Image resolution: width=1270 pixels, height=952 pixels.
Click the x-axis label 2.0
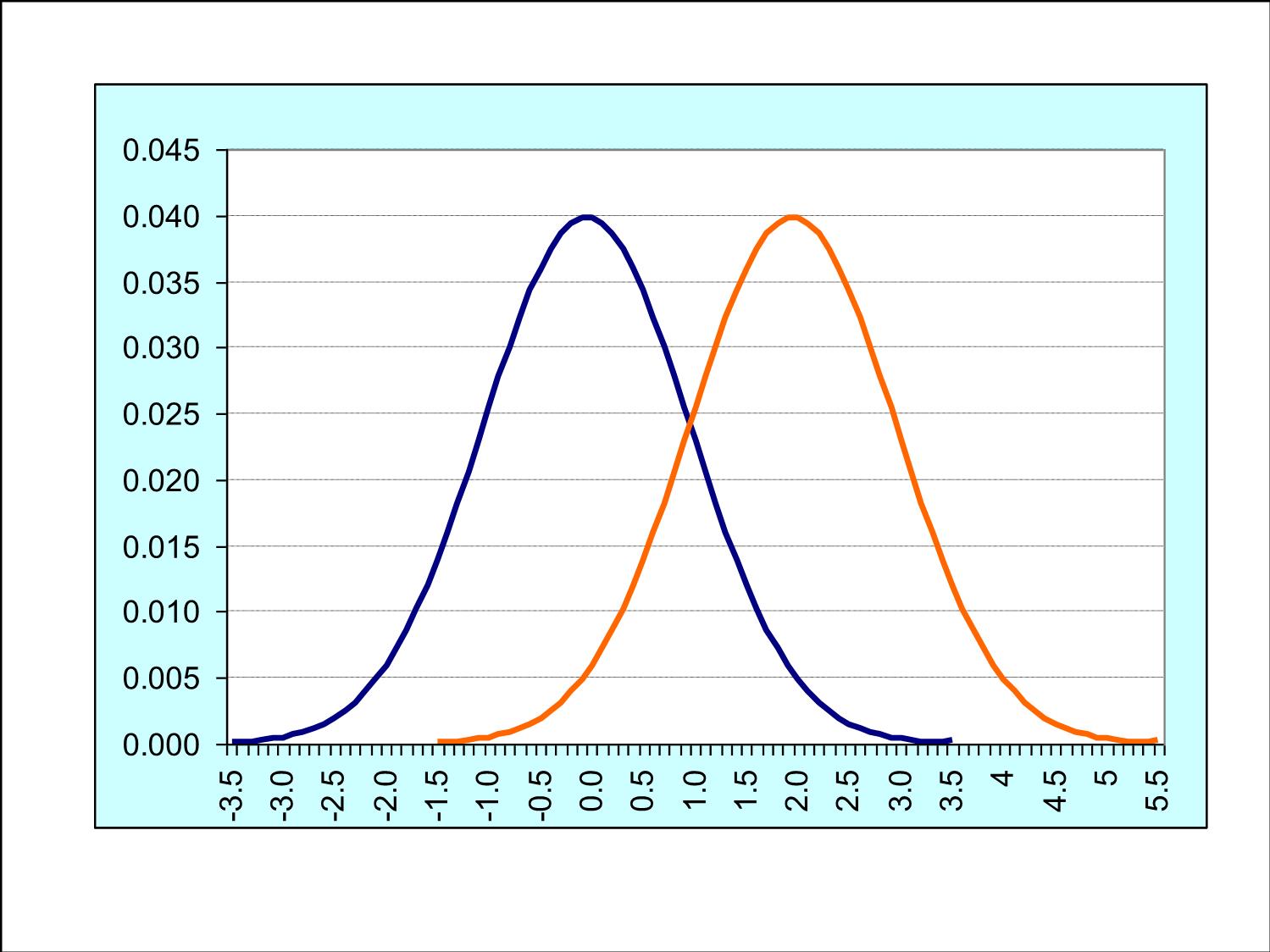[x=797, y=791]
